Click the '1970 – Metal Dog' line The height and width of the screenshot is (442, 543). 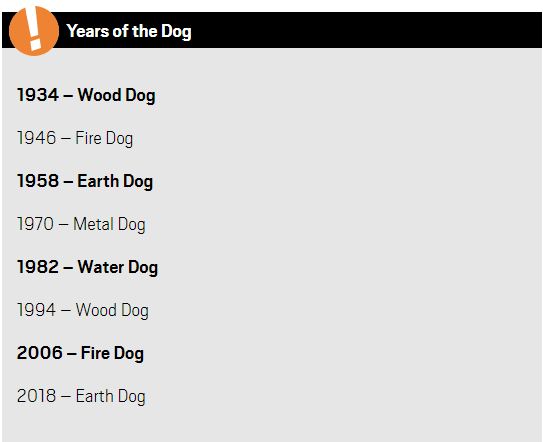tap(81, 224)
